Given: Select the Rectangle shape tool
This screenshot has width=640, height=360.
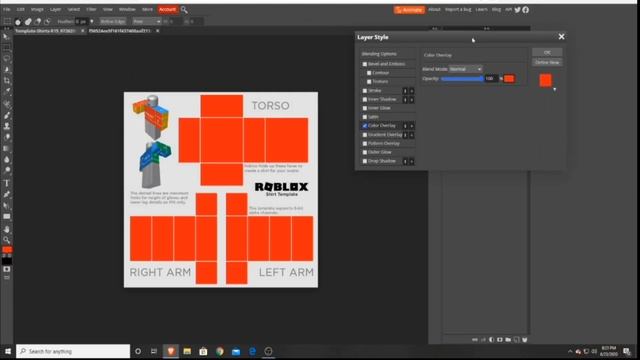Looking at the screenshot, I should coord(7,216).
